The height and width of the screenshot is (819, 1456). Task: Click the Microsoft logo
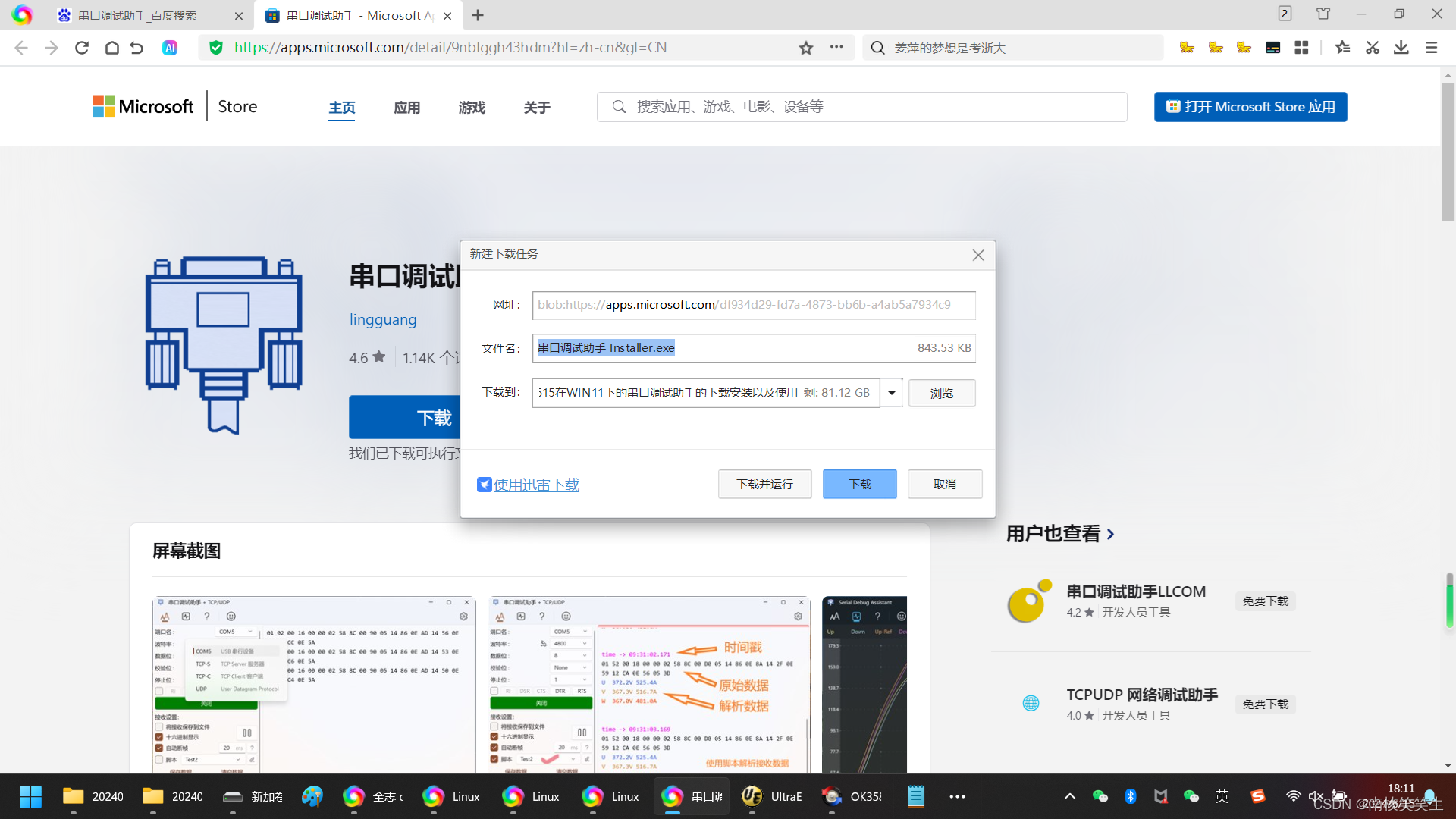click(143, 106)
